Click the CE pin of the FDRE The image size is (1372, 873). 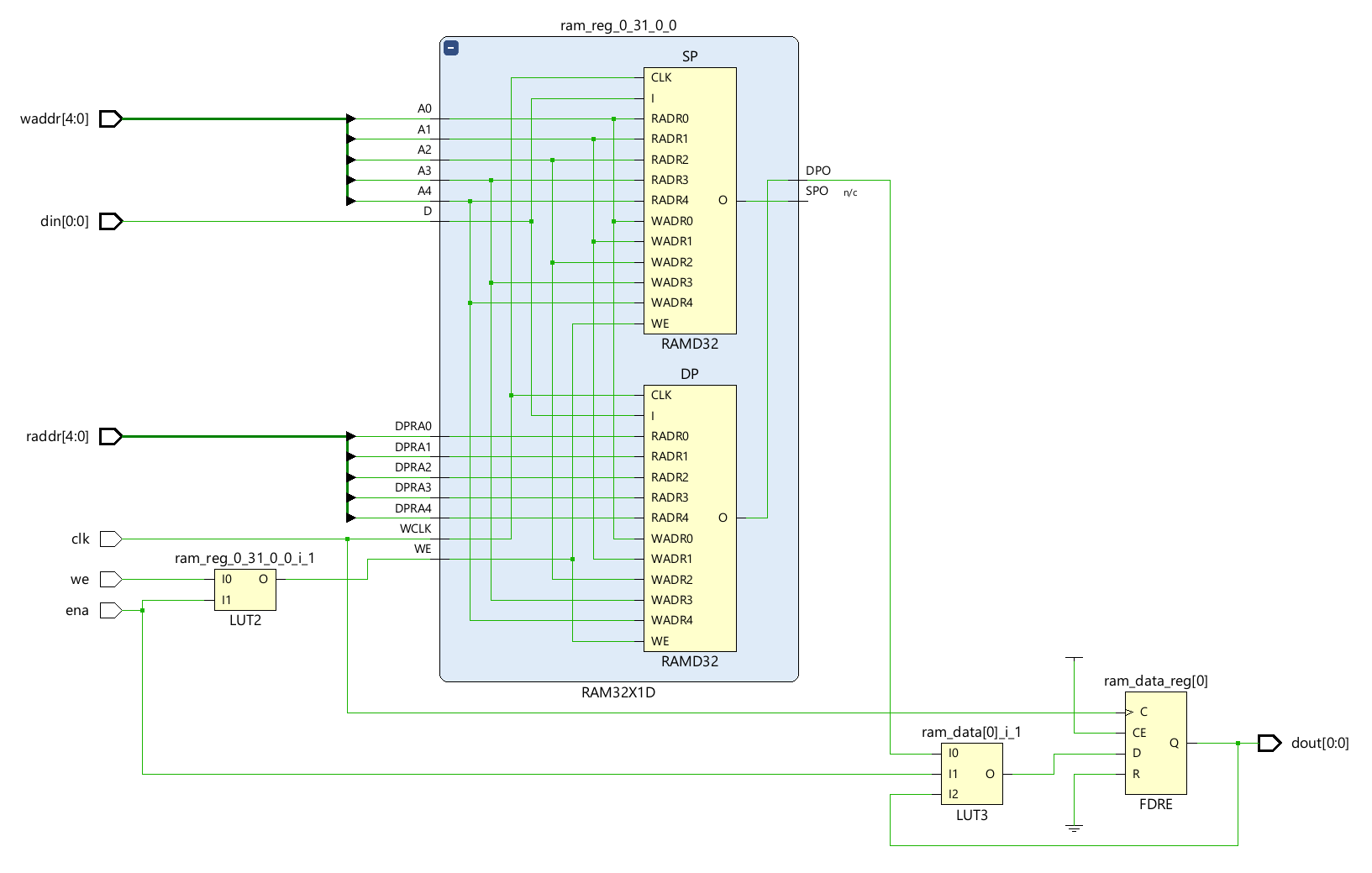click(1139, 734)
